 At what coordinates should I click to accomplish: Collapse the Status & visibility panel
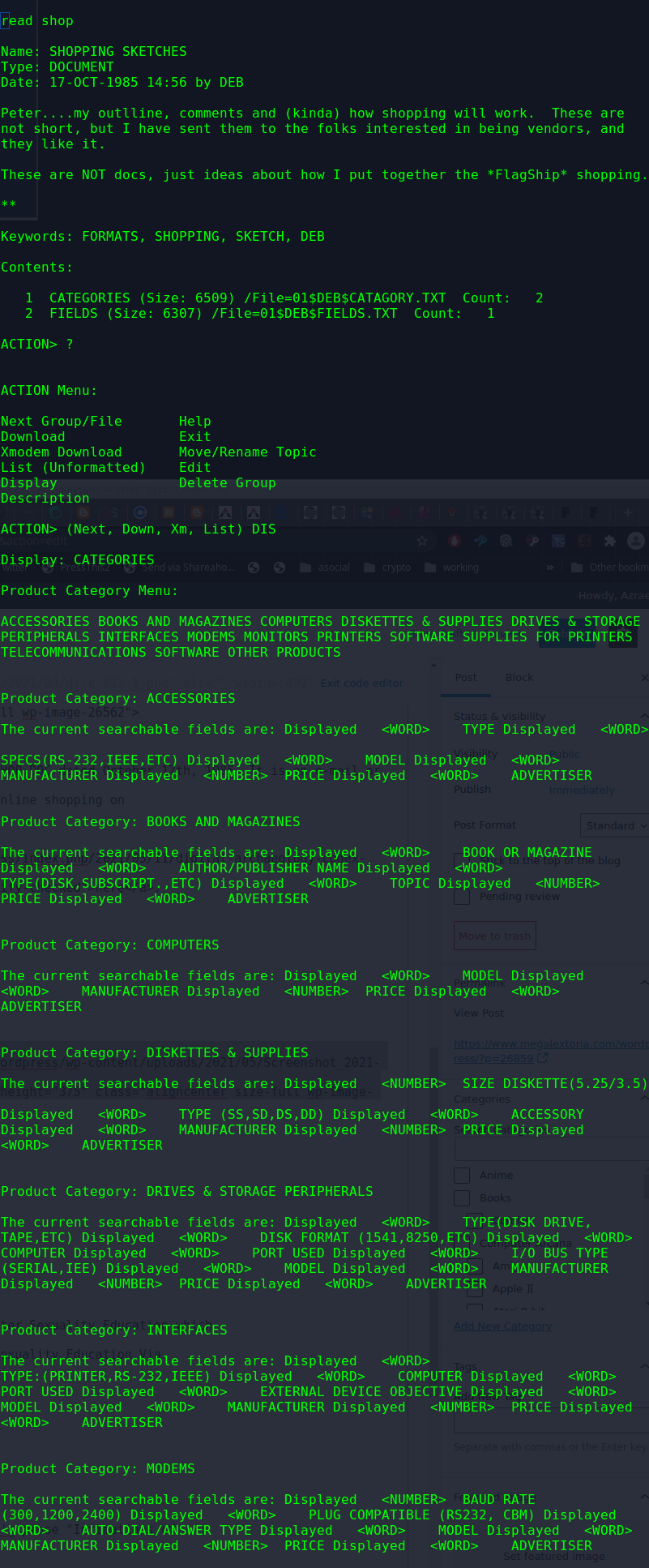click(x=644, y=716)
